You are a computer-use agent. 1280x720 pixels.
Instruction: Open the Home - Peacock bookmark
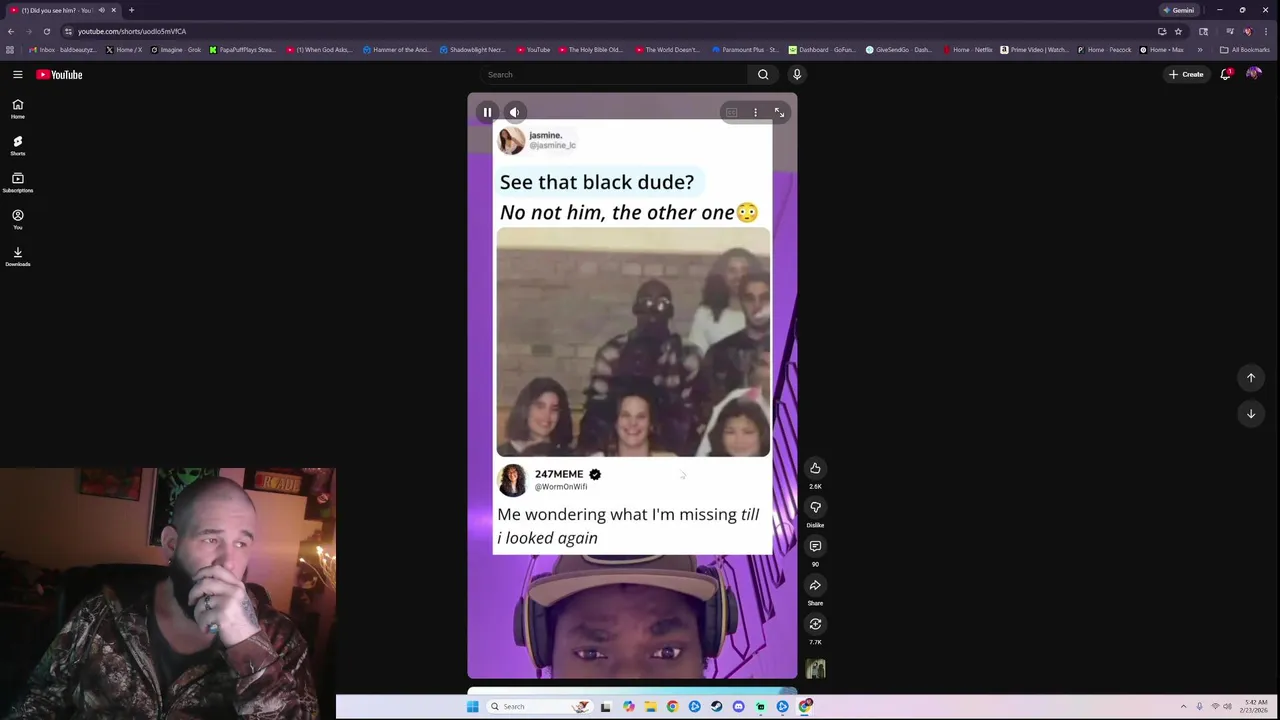pos(1104,50)
